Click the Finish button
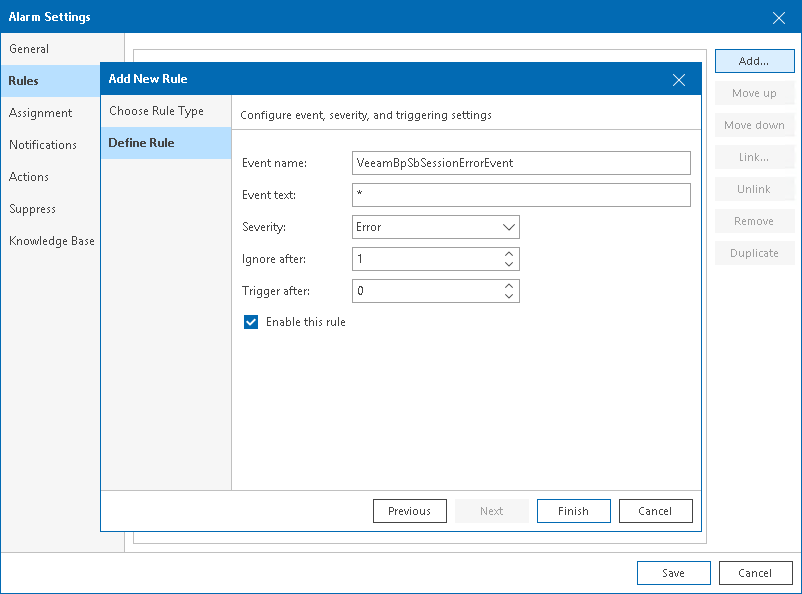Screen dimensions: 802x594 click(x=573, y=511)
